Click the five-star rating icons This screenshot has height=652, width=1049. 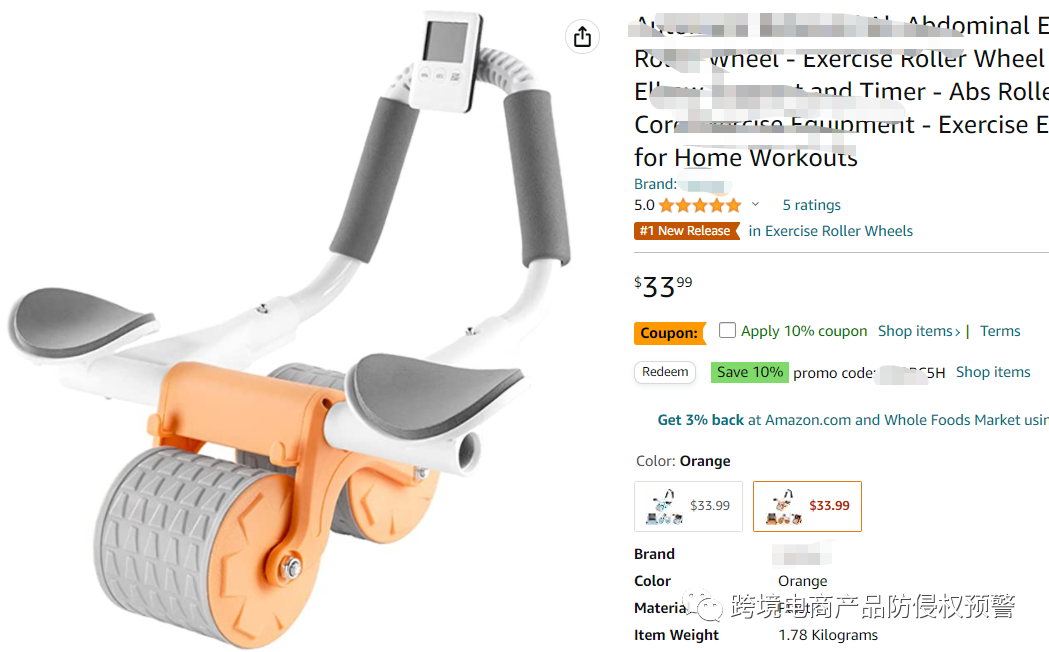pos(700,205)
